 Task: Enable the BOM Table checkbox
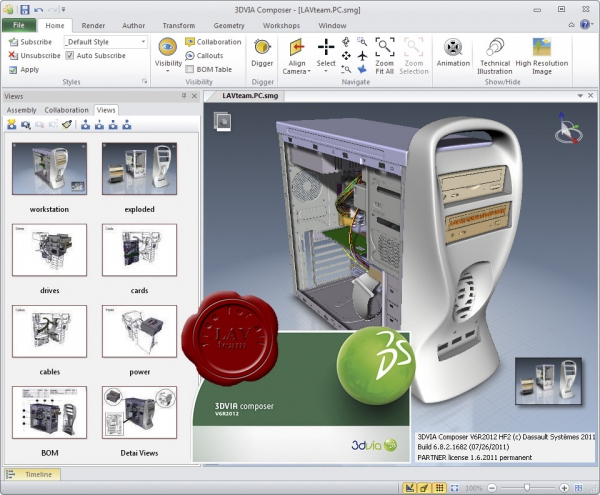(x=189, y=69)
